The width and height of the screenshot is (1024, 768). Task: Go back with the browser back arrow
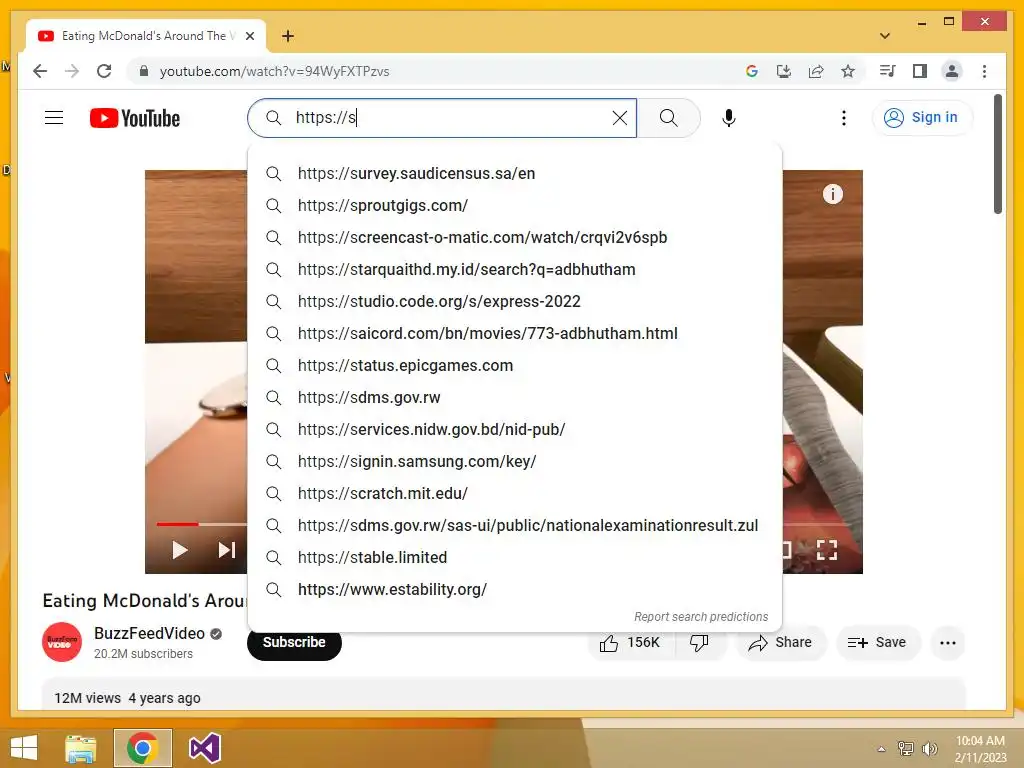(x=40, y=71)
